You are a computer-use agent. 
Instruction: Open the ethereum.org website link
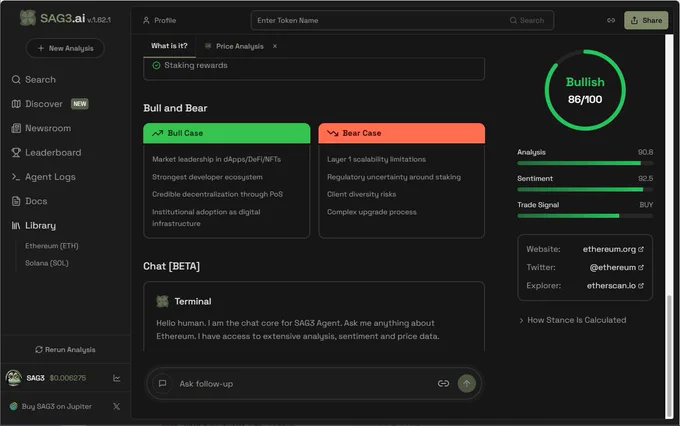613,249
